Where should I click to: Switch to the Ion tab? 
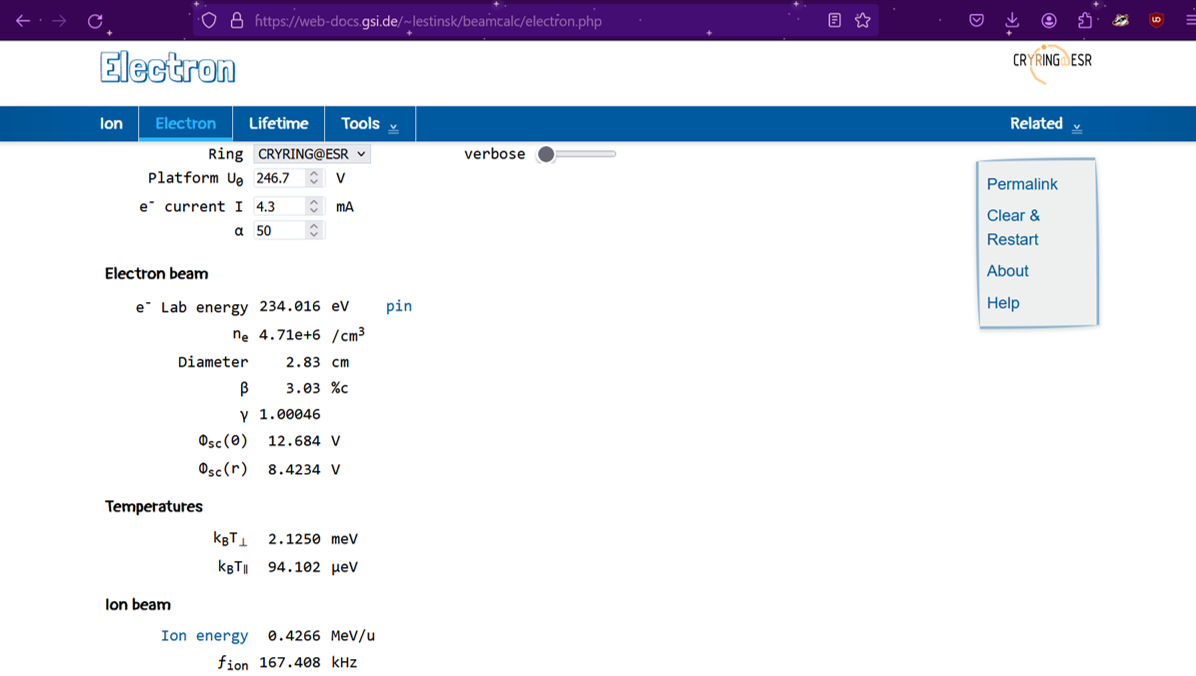(x=111, y=124)
